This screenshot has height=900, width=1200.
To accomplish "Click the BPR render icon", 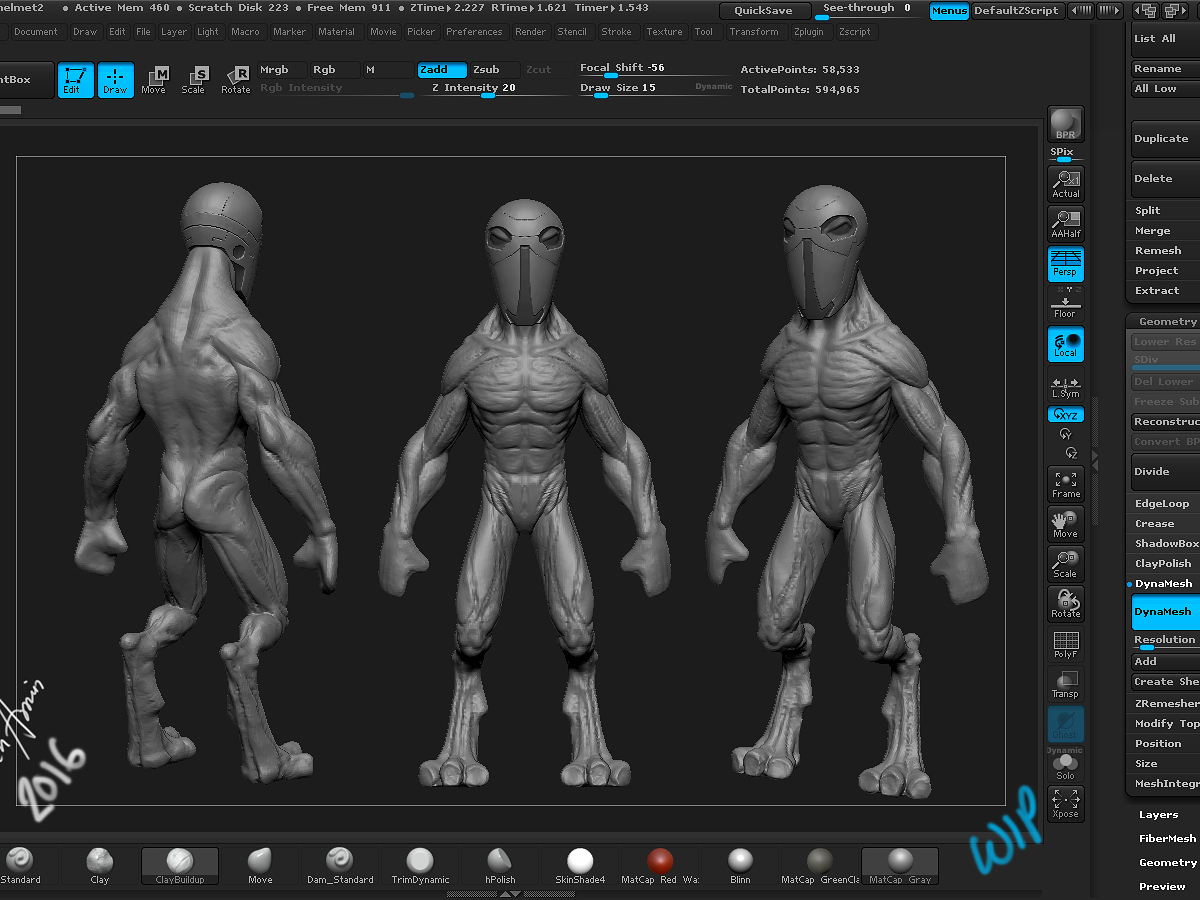I will coord(1065,124).
